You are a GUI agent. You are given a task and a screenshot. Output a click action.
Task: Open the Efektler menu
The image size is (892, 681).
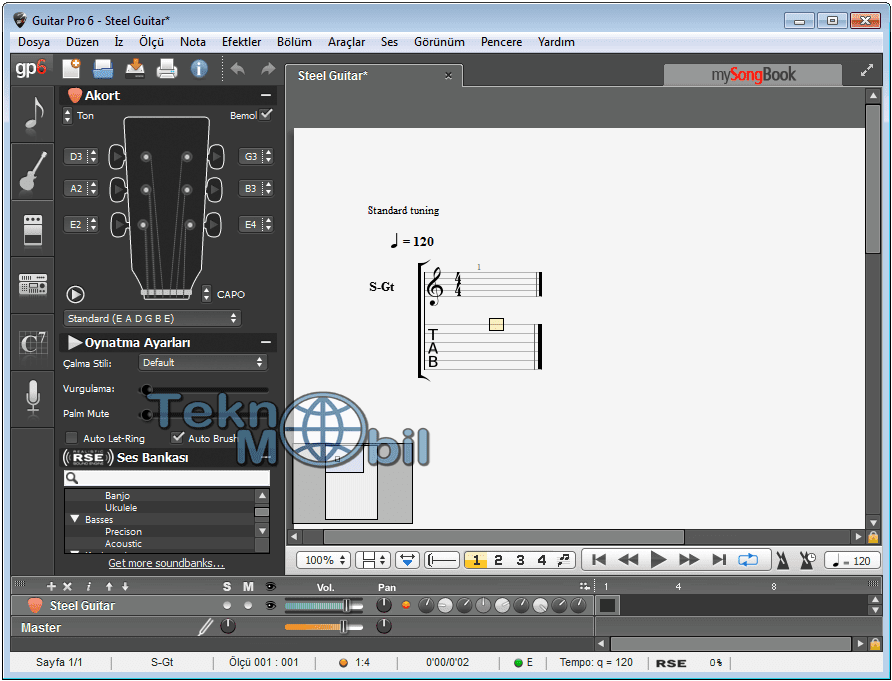(x=241, y=42)
